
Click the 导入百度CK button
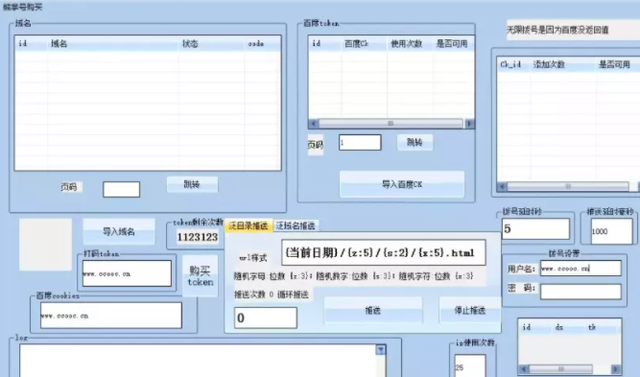[x=402, y=184]
